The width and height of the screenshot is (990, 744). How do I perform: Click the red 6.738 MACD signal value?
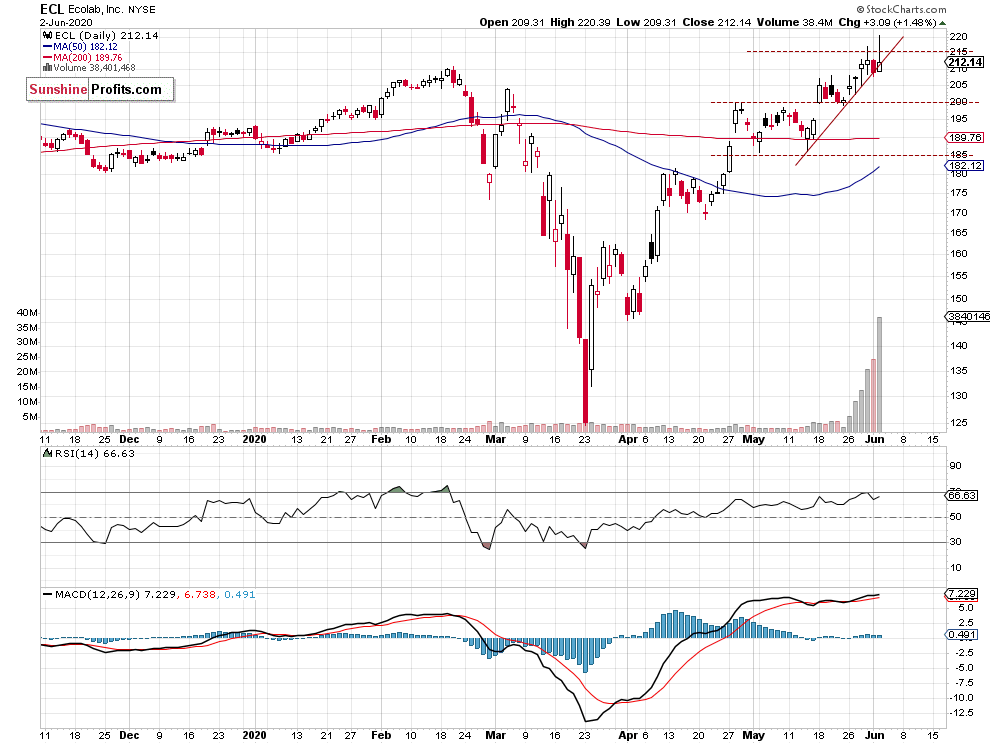click(x=200, y=594)
